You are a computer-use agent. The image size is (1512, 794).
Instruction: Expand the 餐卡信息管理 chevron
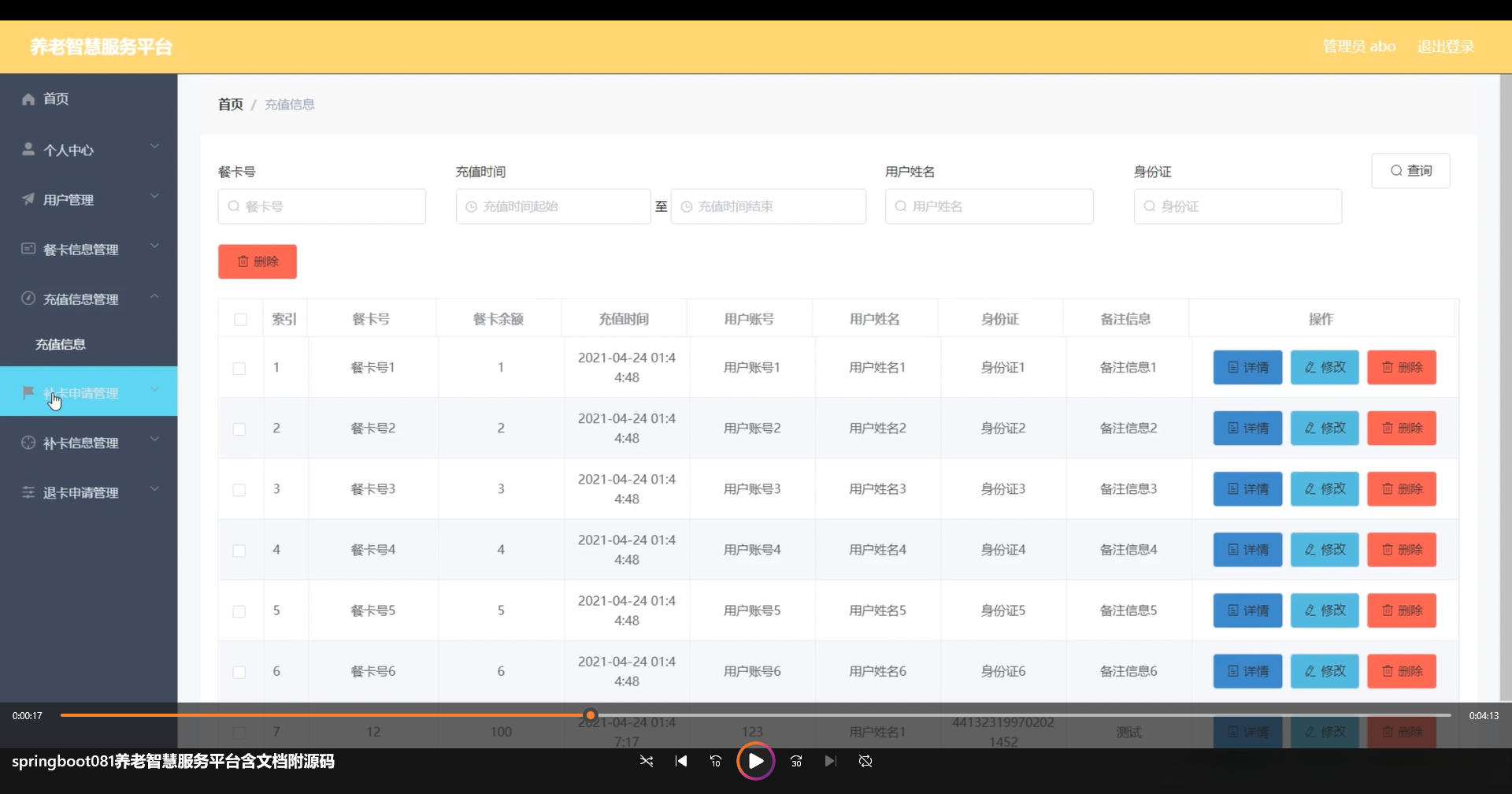coord(154,246)
